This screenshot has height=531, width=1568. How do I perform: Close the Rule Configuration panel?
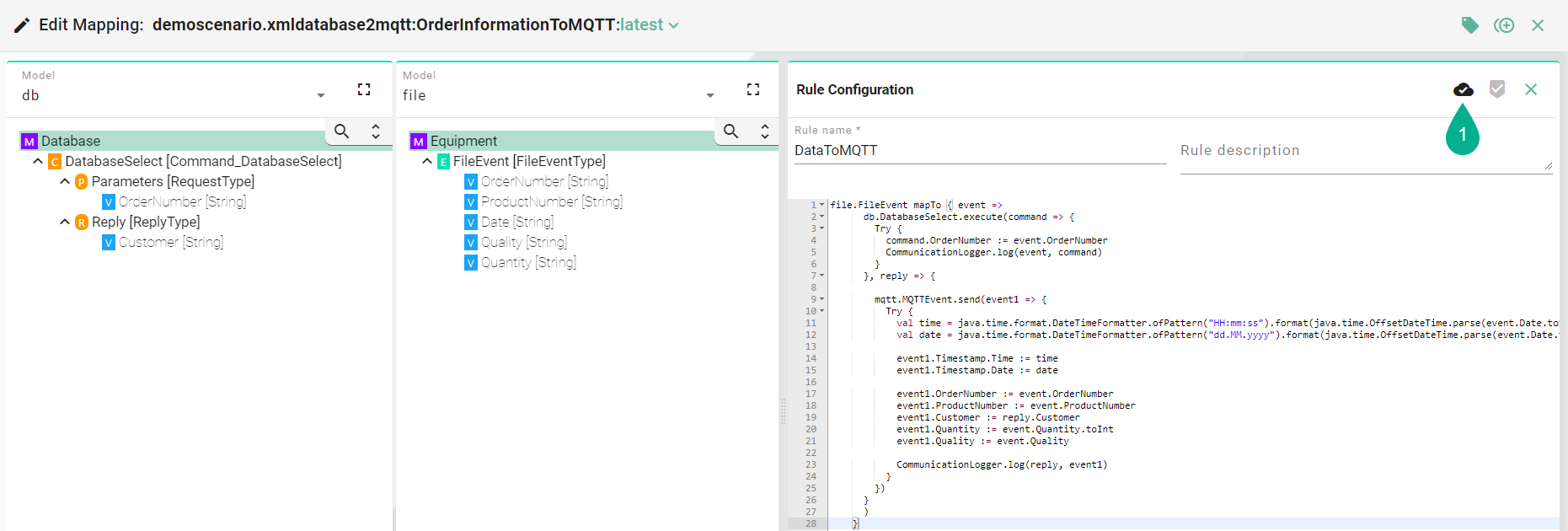1531,89
